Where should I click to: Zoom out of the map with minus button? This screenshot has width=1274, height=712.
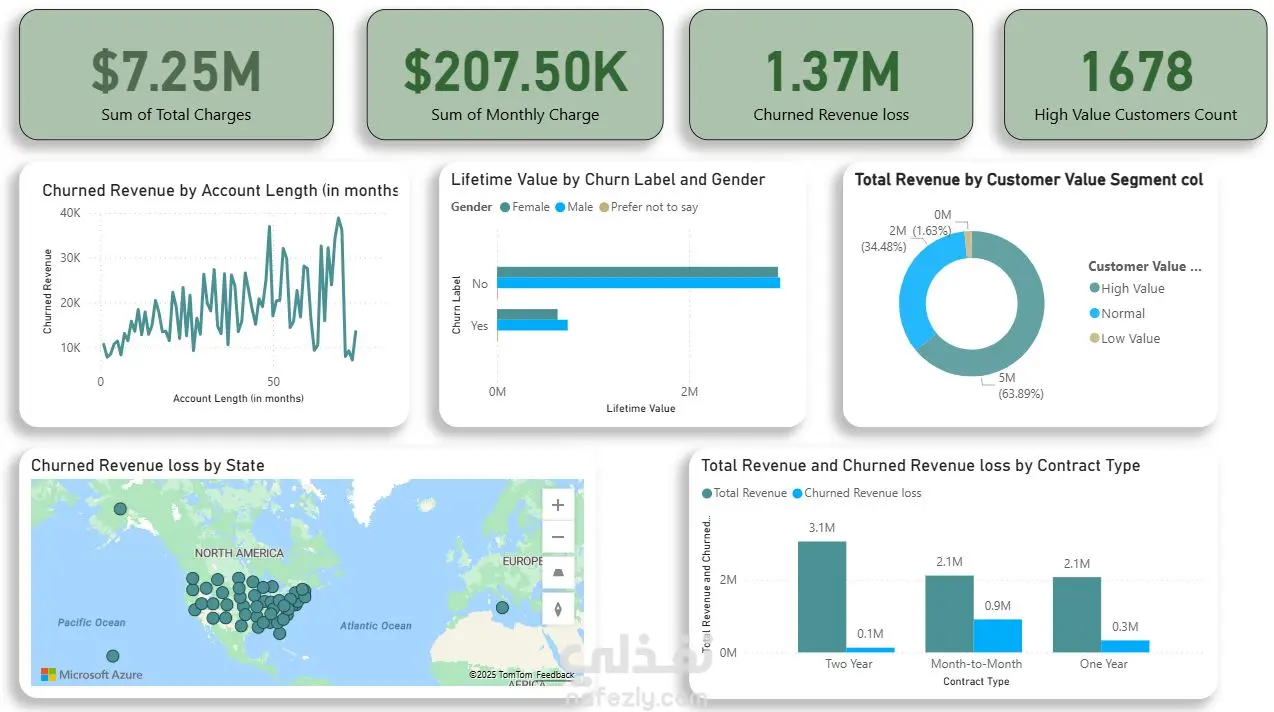click(558, 538)
